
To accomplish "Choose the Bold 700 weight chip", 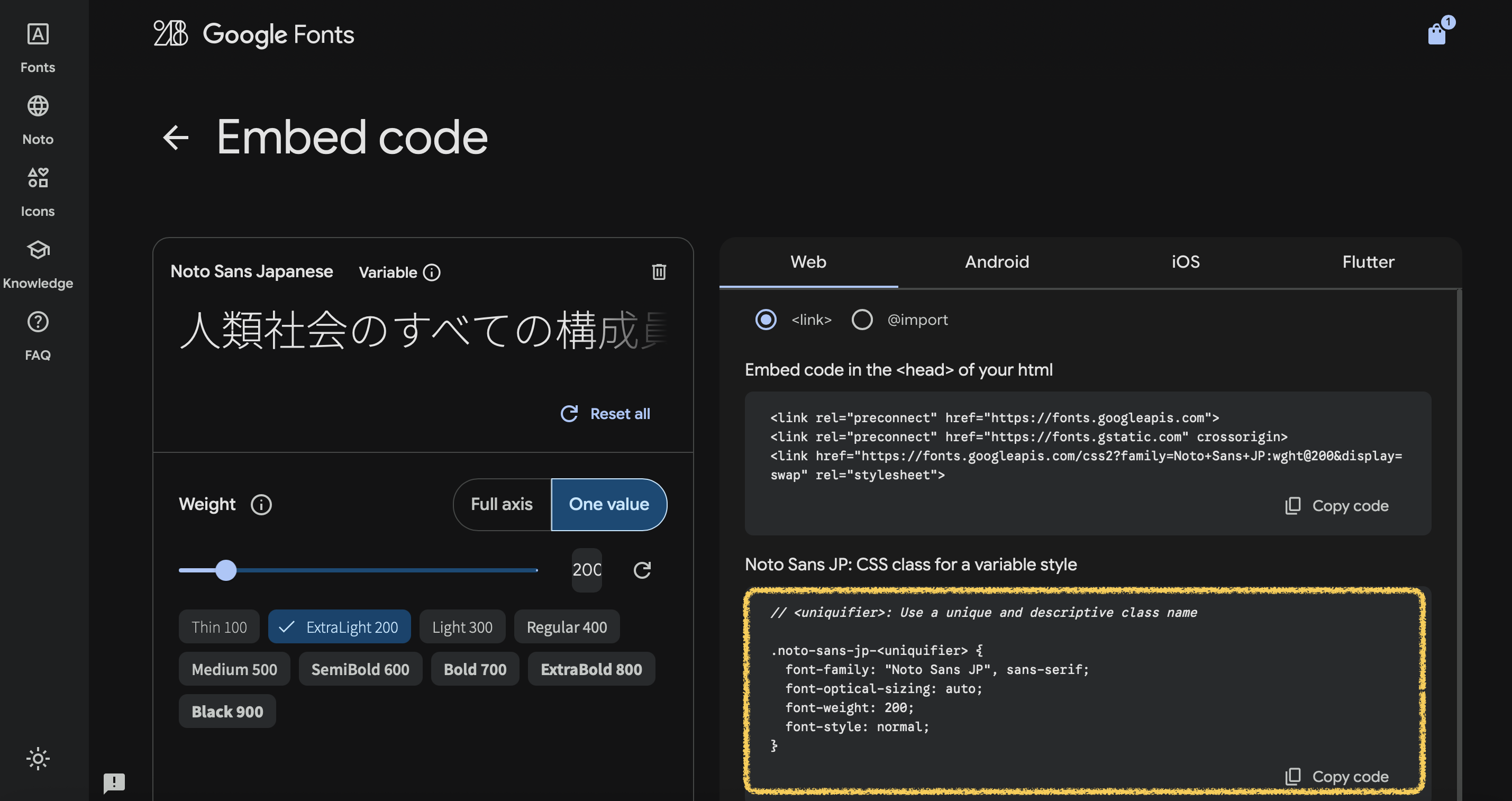I will coord(475,669).
